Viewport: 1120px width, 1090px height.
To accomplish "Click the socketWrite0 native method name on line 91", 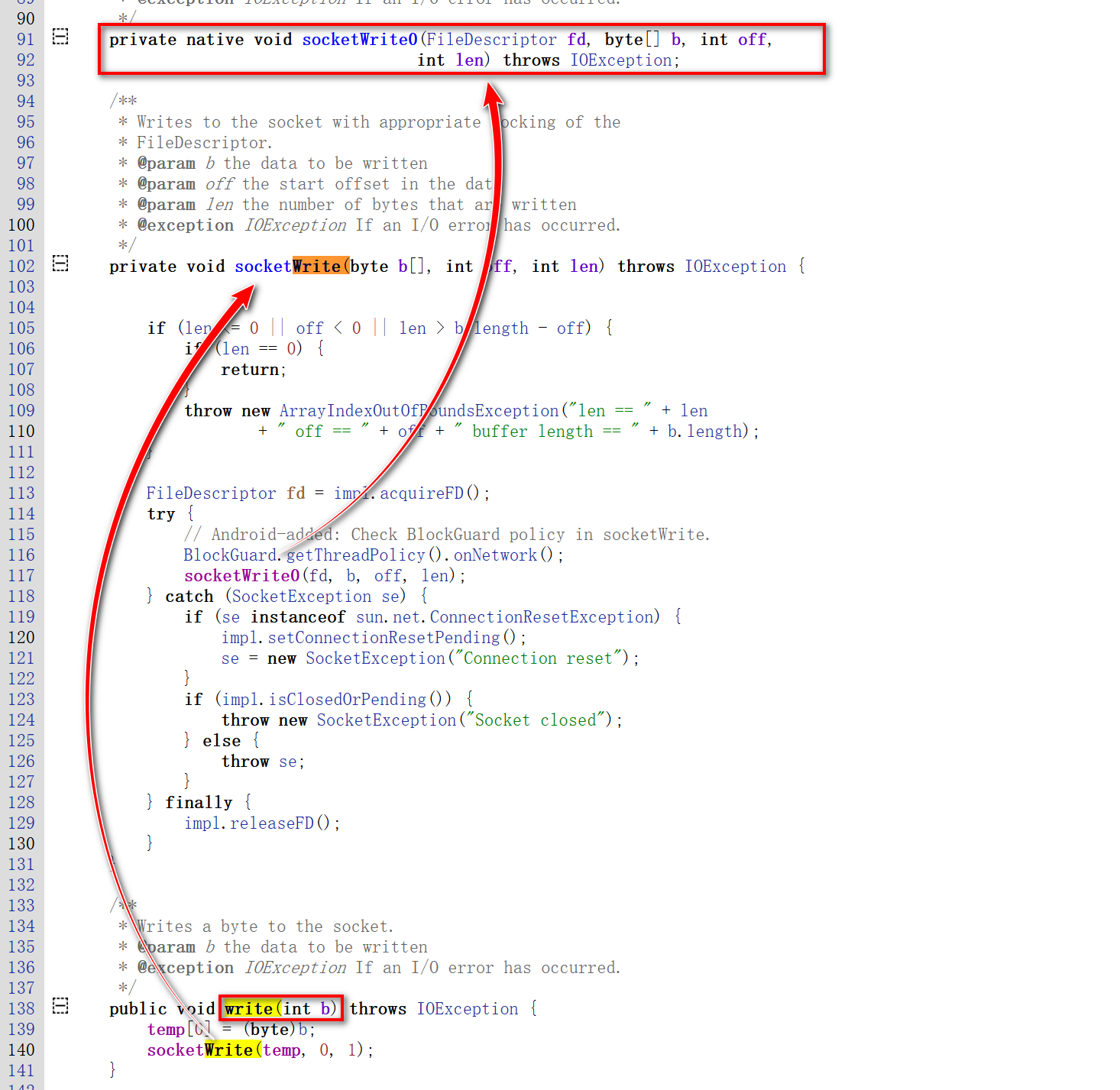I will (x=360, y=39).
